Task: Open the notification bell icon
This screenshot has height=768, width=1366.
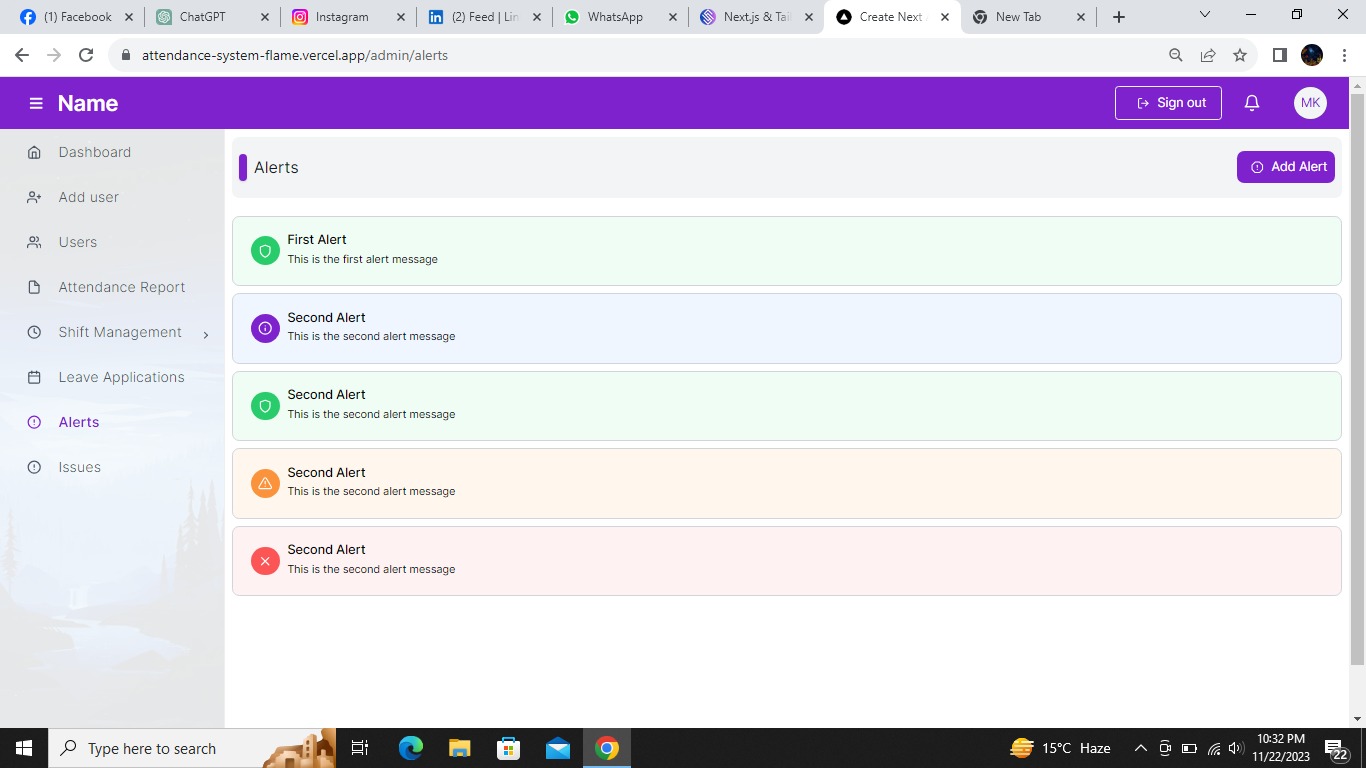Action: tap(1251, 103)
